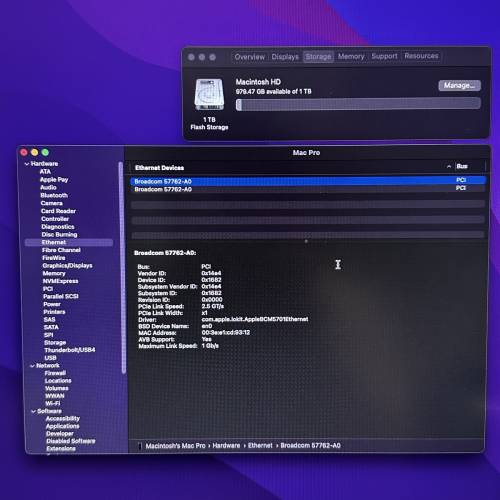Click the driver name com.apple.iokit.AppleBCM5701Ethernet
The image size is (500, 500).
(255, 319)
